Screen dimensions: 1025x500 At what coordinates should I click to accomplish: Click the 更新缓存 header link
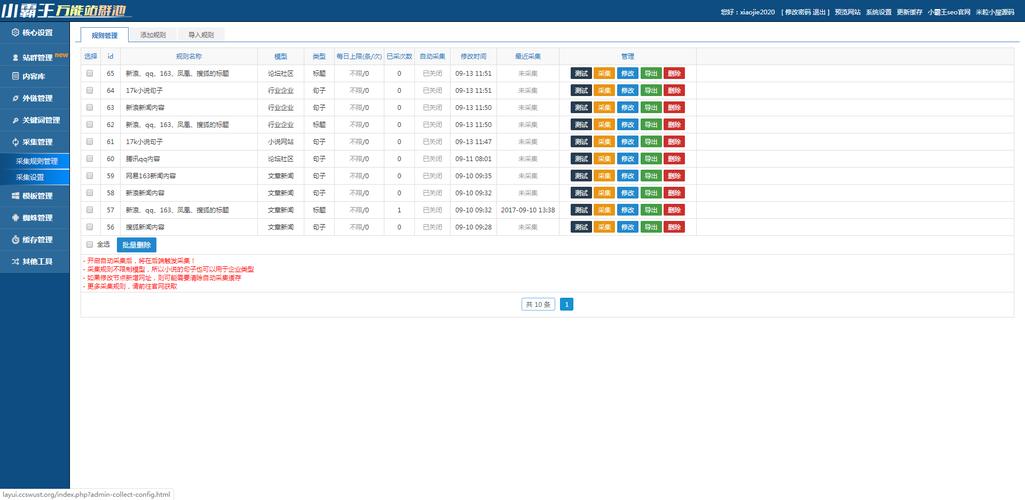pyautogui.click(x=909, y=12)
